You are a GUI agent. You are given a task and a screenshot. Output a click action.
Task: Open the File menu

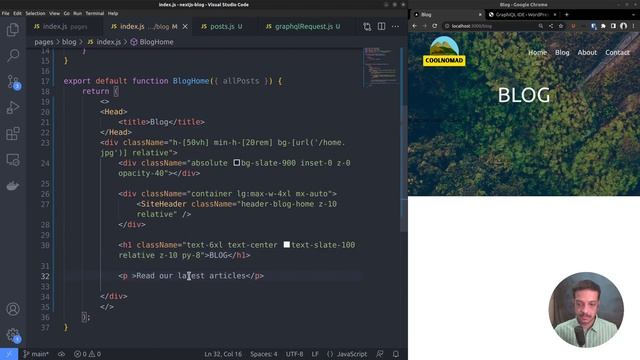[5, 13]
